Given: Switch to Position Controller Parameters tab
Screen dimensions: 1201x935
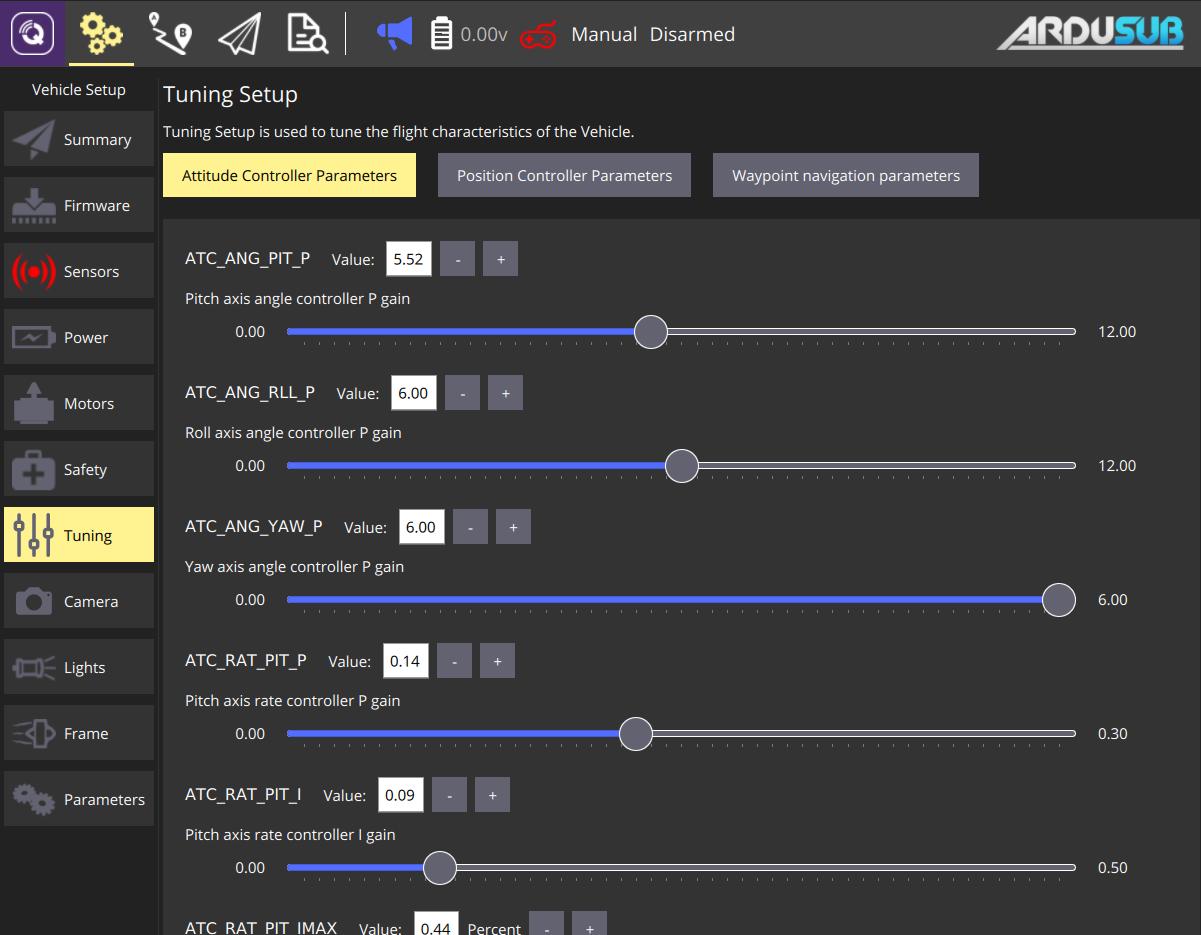Looking at the screenshot, I should pos(564,174).
